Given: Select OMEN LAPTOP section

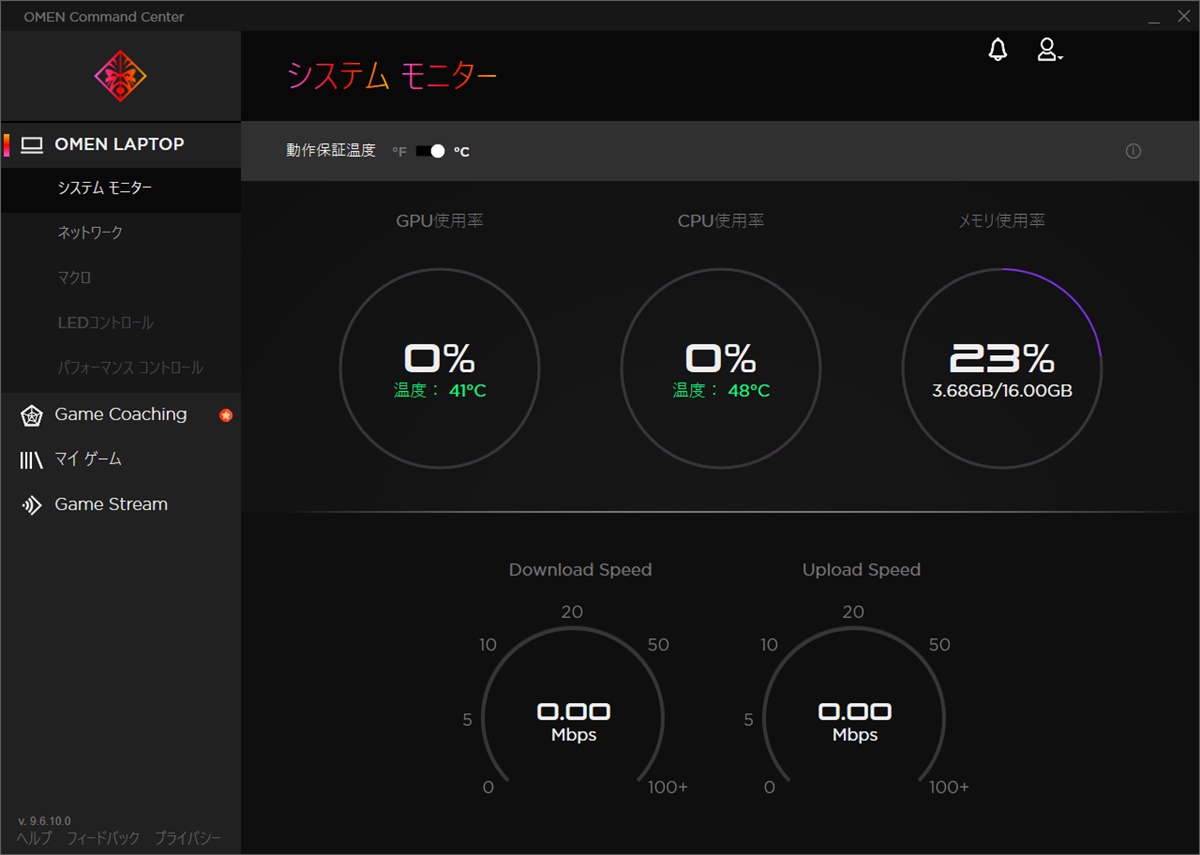Looking at the screenshot, I should [120, 145].
